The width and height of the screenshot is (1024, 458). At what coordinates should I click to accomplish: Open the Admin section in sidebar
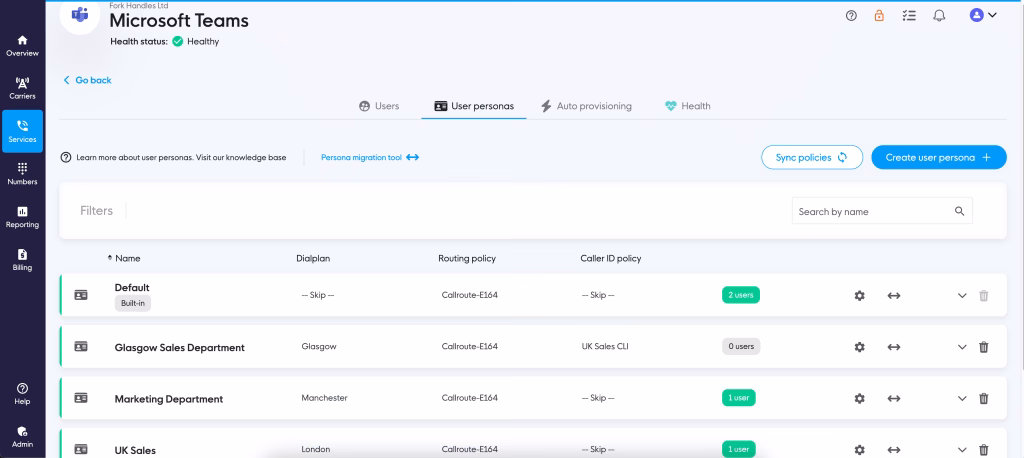coord(22,437)
